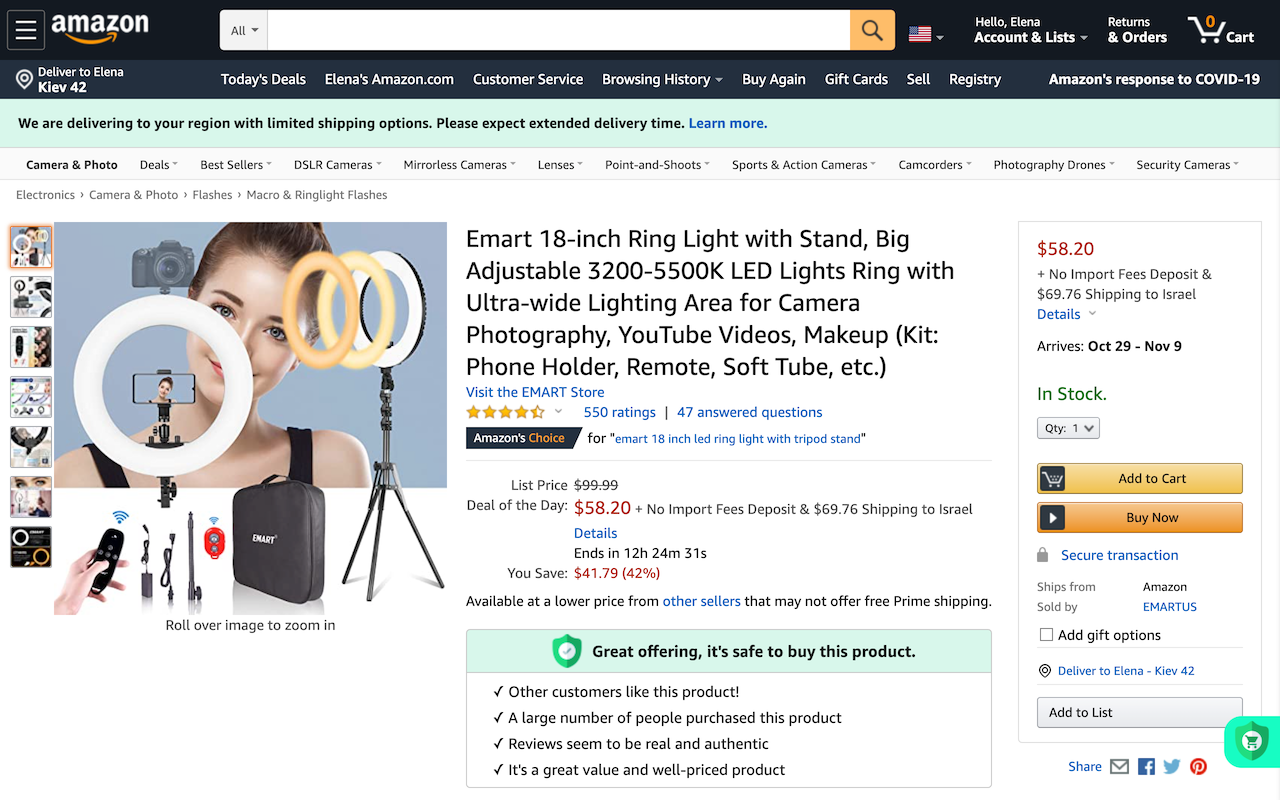Pin the product on Pinterest
This screenshot has height=800, width=1280.
tap(1198, 767)
